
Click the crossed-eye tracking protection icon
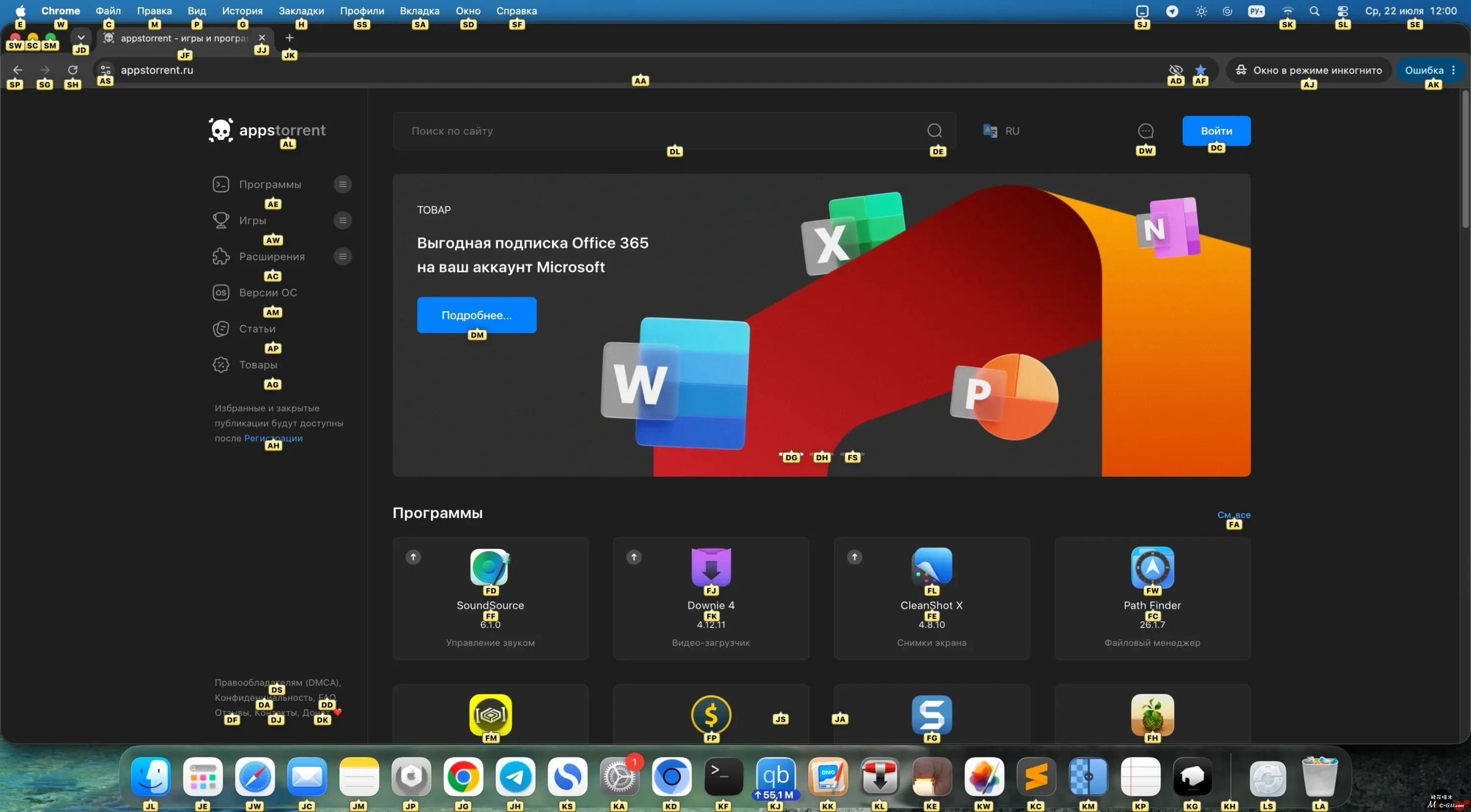click(1175, 70)
